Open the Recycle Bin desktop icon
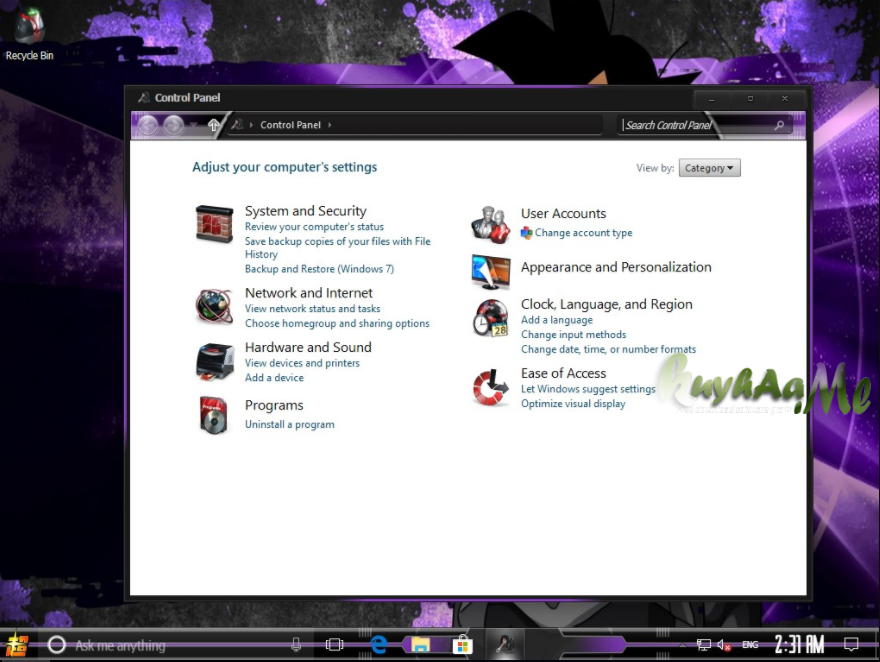This screenshot has width=880, height=662. pyautogui.click(x=29, y=33)
